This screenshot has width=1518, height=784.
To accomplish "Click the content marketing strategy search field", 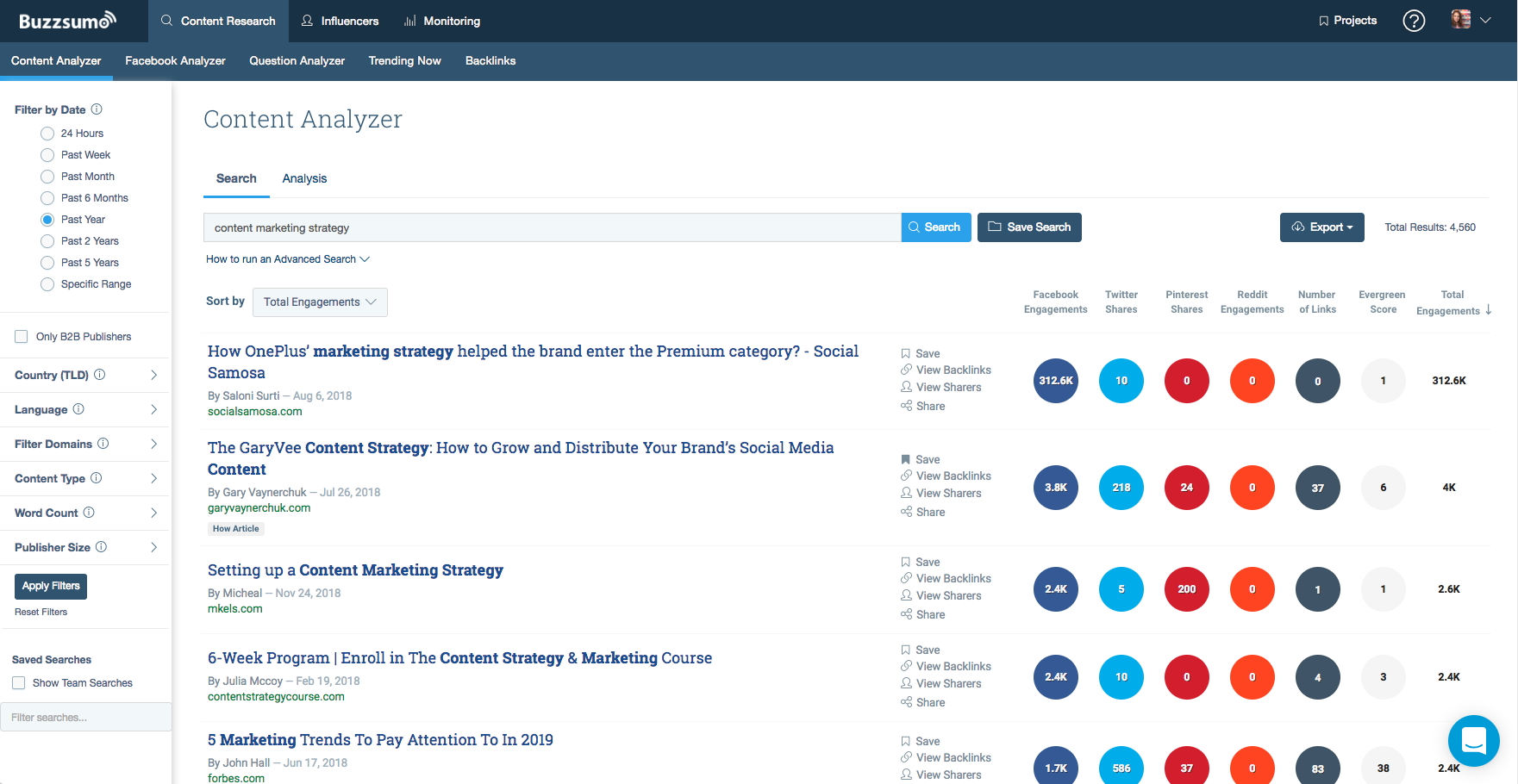I will pos(552,228).
